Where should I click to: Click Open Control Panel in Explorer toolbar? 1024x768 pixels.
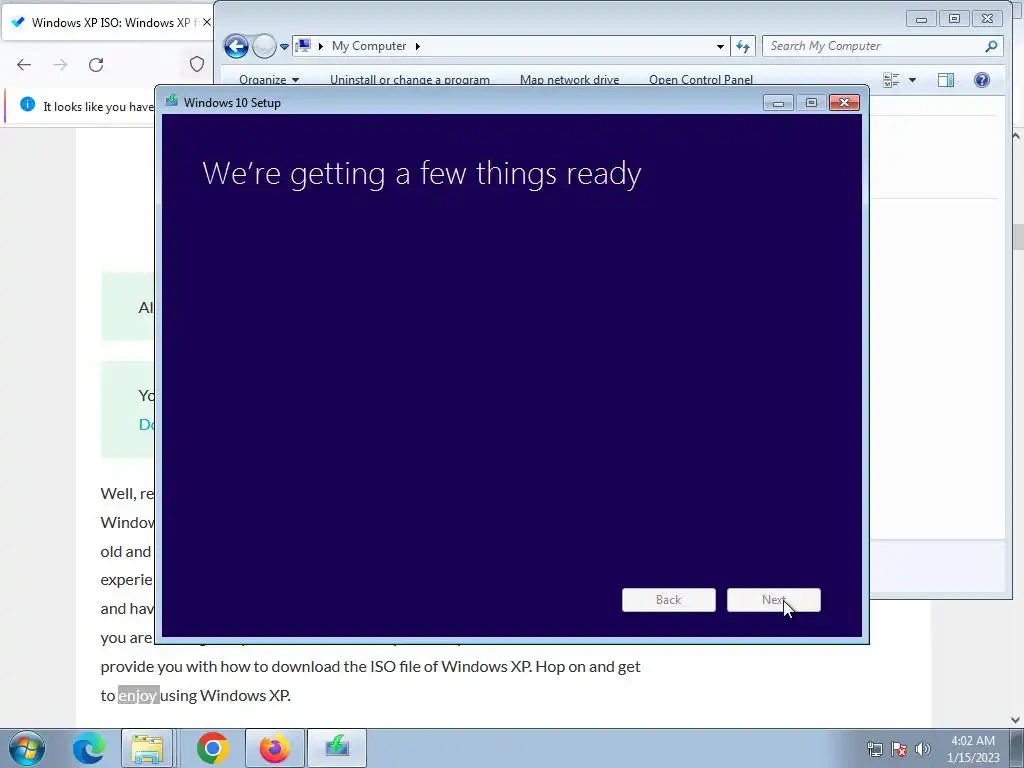click(701, 80)
